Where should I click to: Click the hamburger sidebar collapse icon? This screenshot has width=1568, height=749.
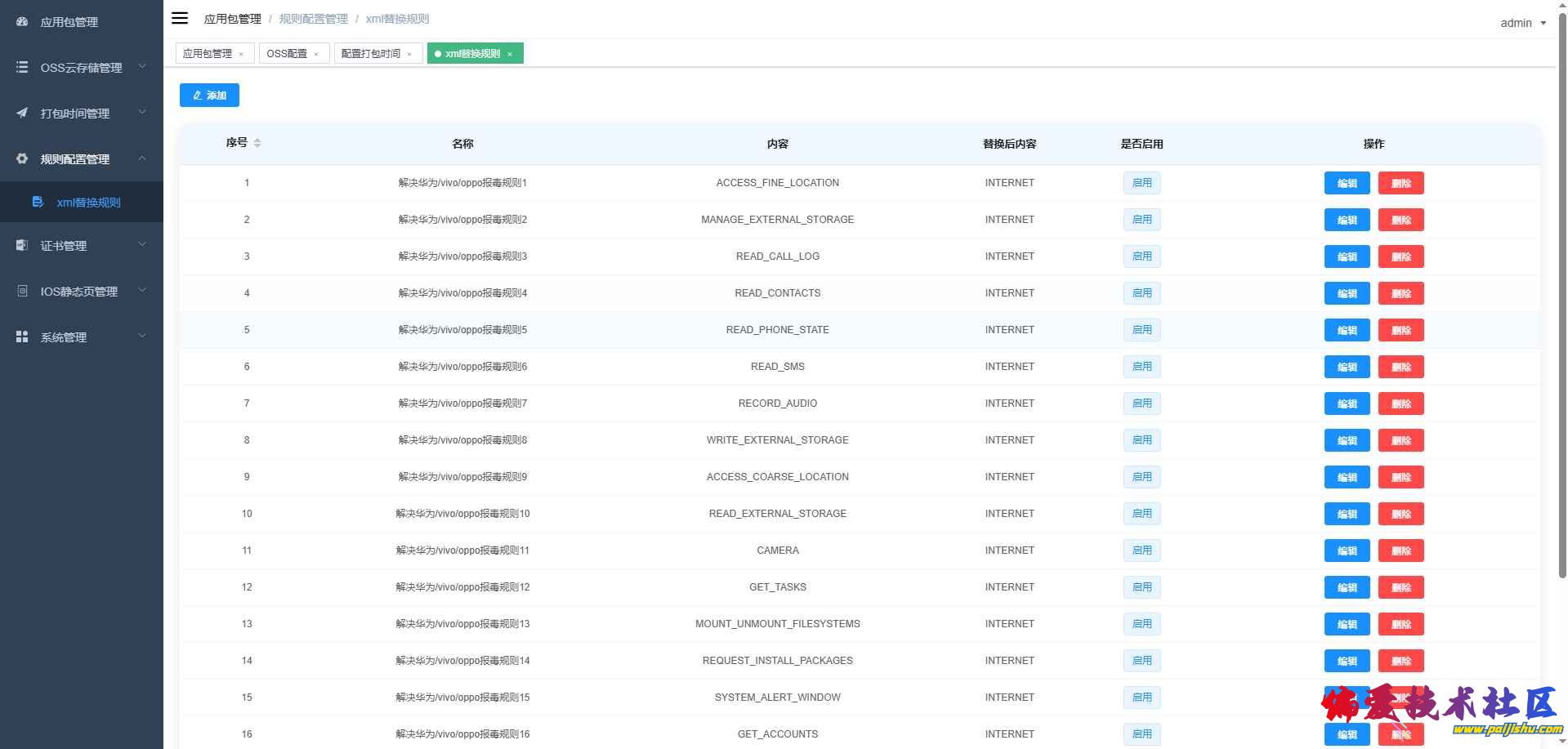pyautogui.click(x=180, y=18)
